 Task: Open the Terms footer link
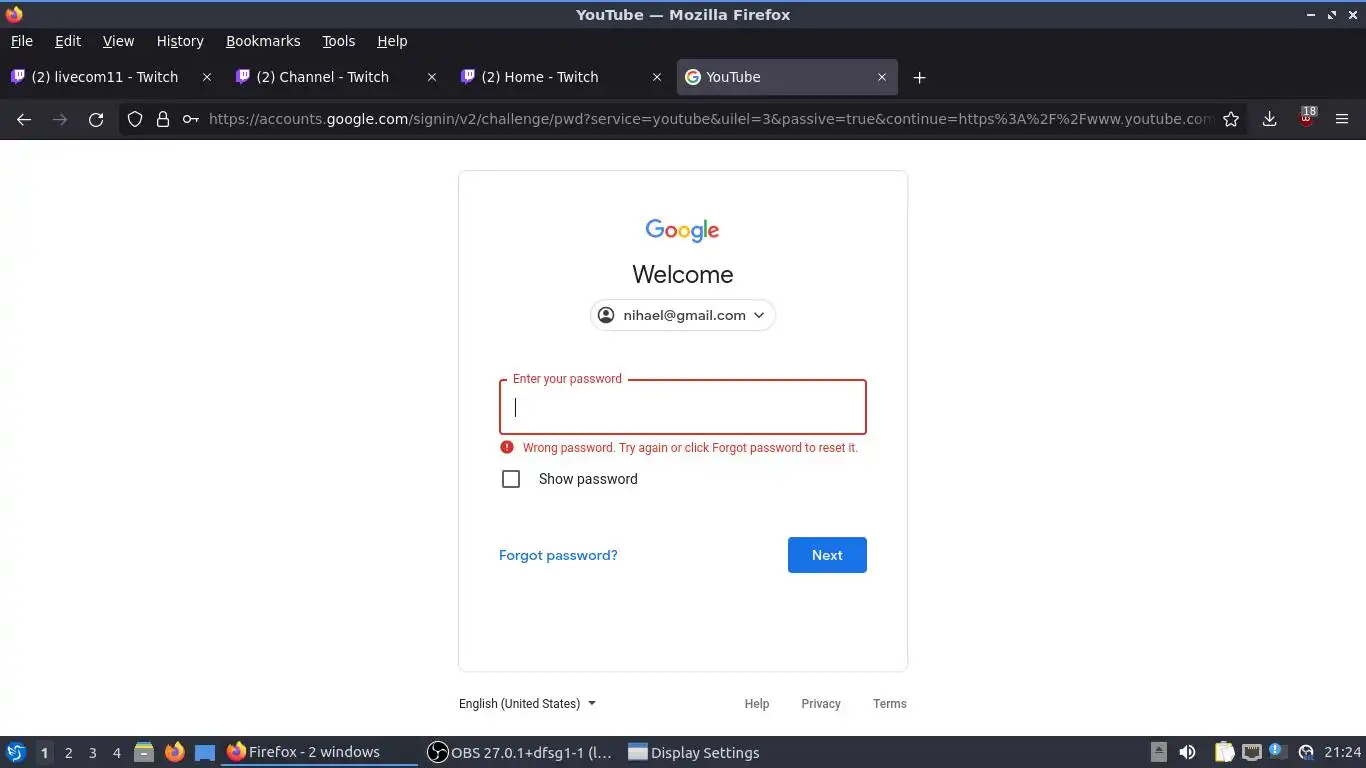tap(890, 704)
